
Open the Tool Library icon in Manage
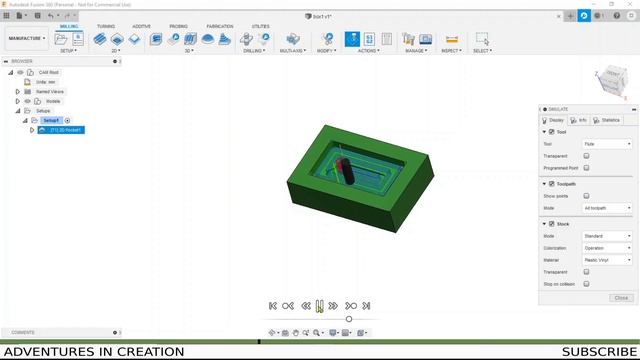click(x=408, y=39)
